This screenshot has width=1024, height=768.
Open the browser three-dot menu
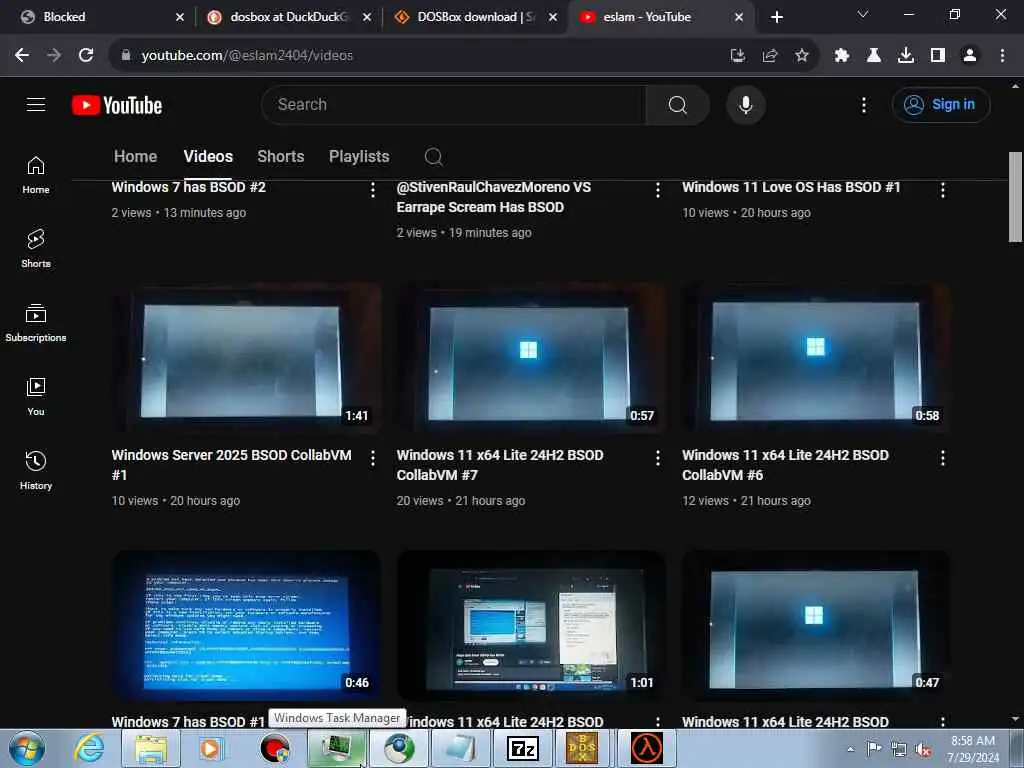(1002, 56)
